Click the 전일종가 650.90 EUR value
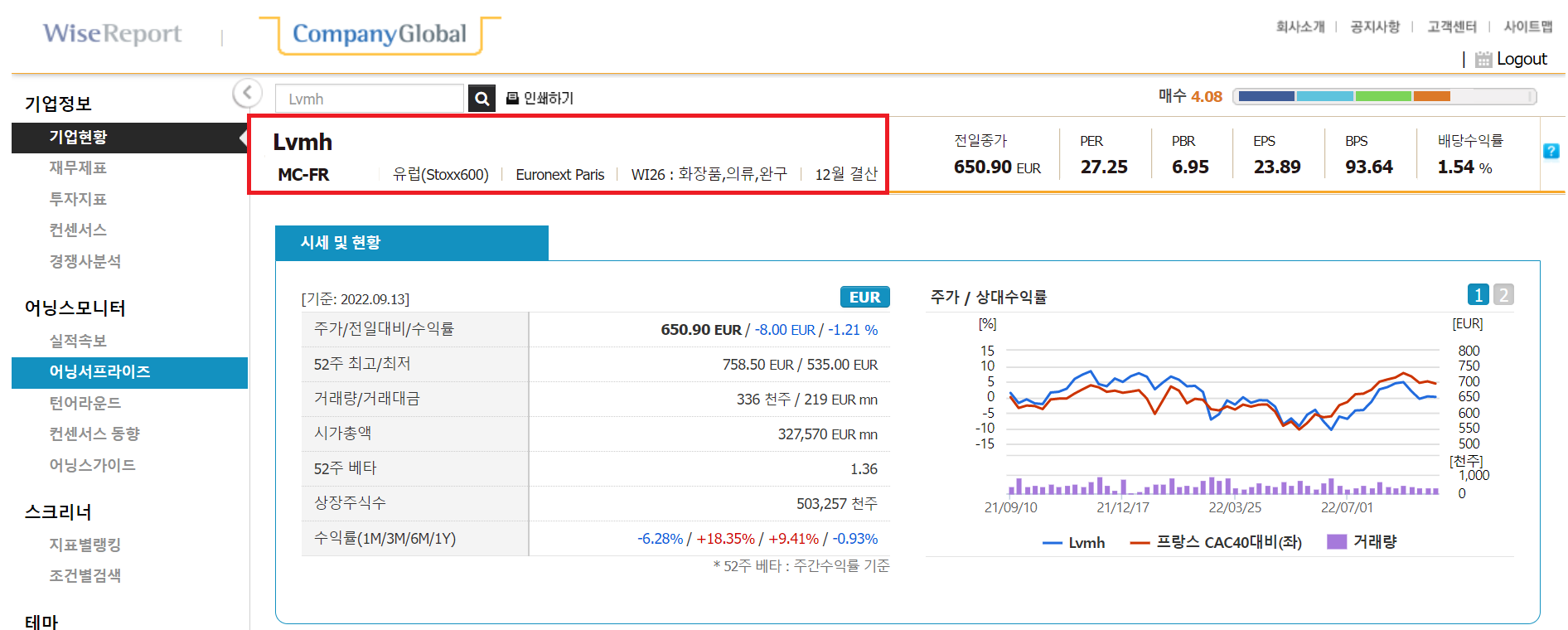The height and width of the screenshot is (630, 1568). point(997,167)
